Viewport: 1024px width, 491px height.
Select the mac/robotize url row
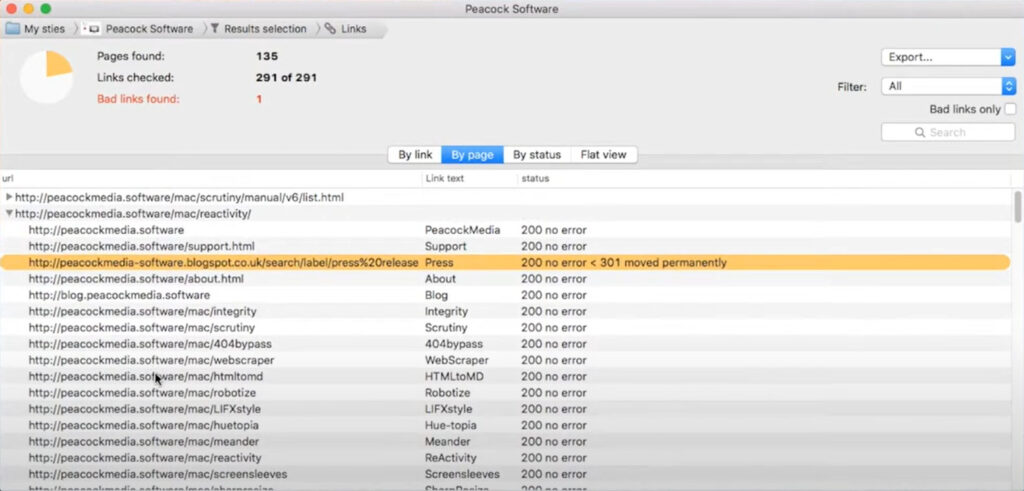tap(505, 393)
